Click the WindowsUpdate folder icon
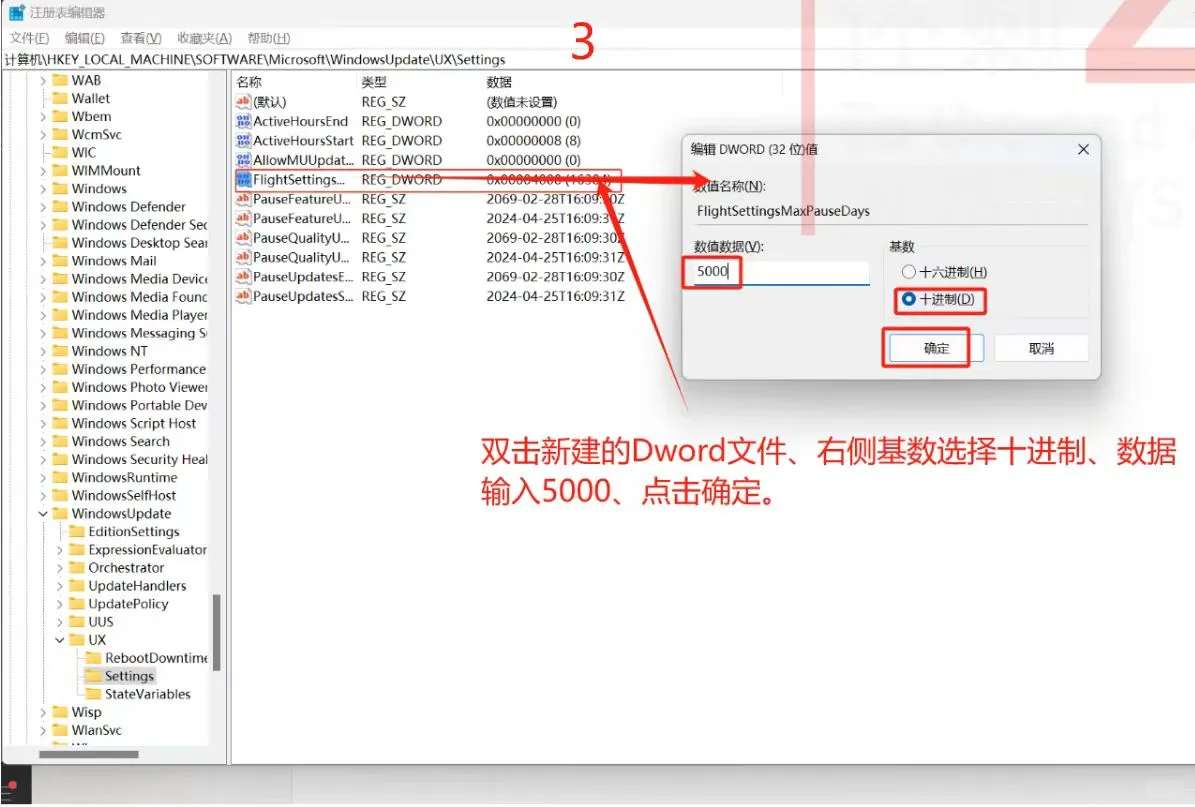The width and height of the screenshot is (1195, 807). (x=59, y=514)
